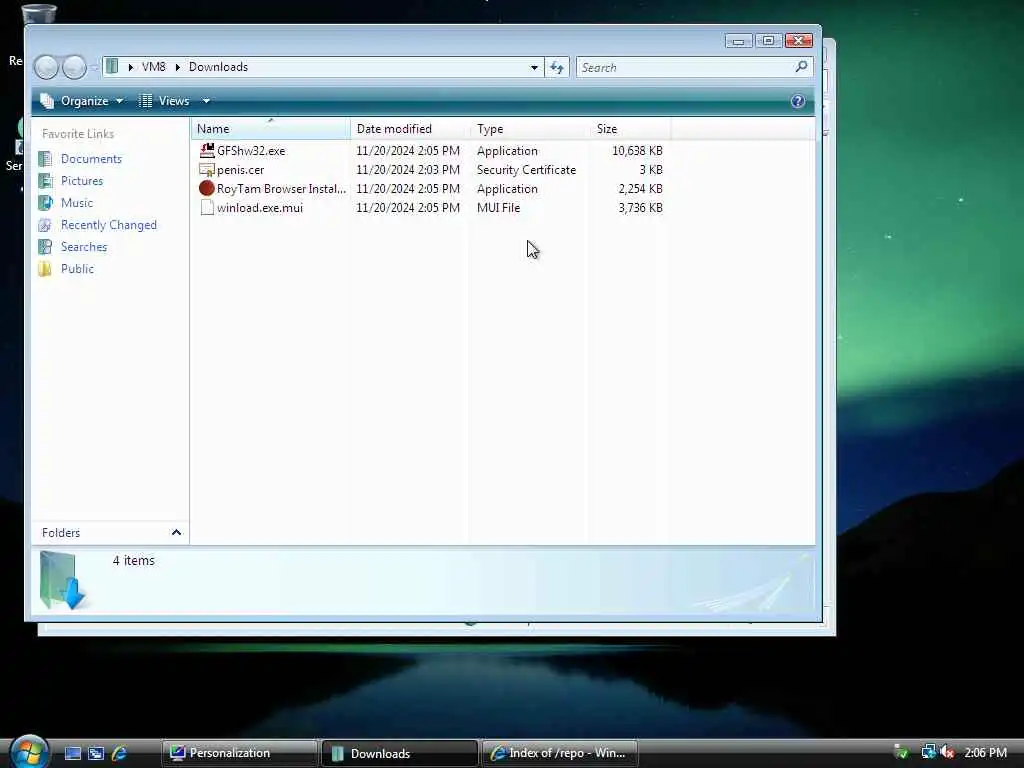
Task: Click the Recently Changed icon in sidebar
Action: 45,225
